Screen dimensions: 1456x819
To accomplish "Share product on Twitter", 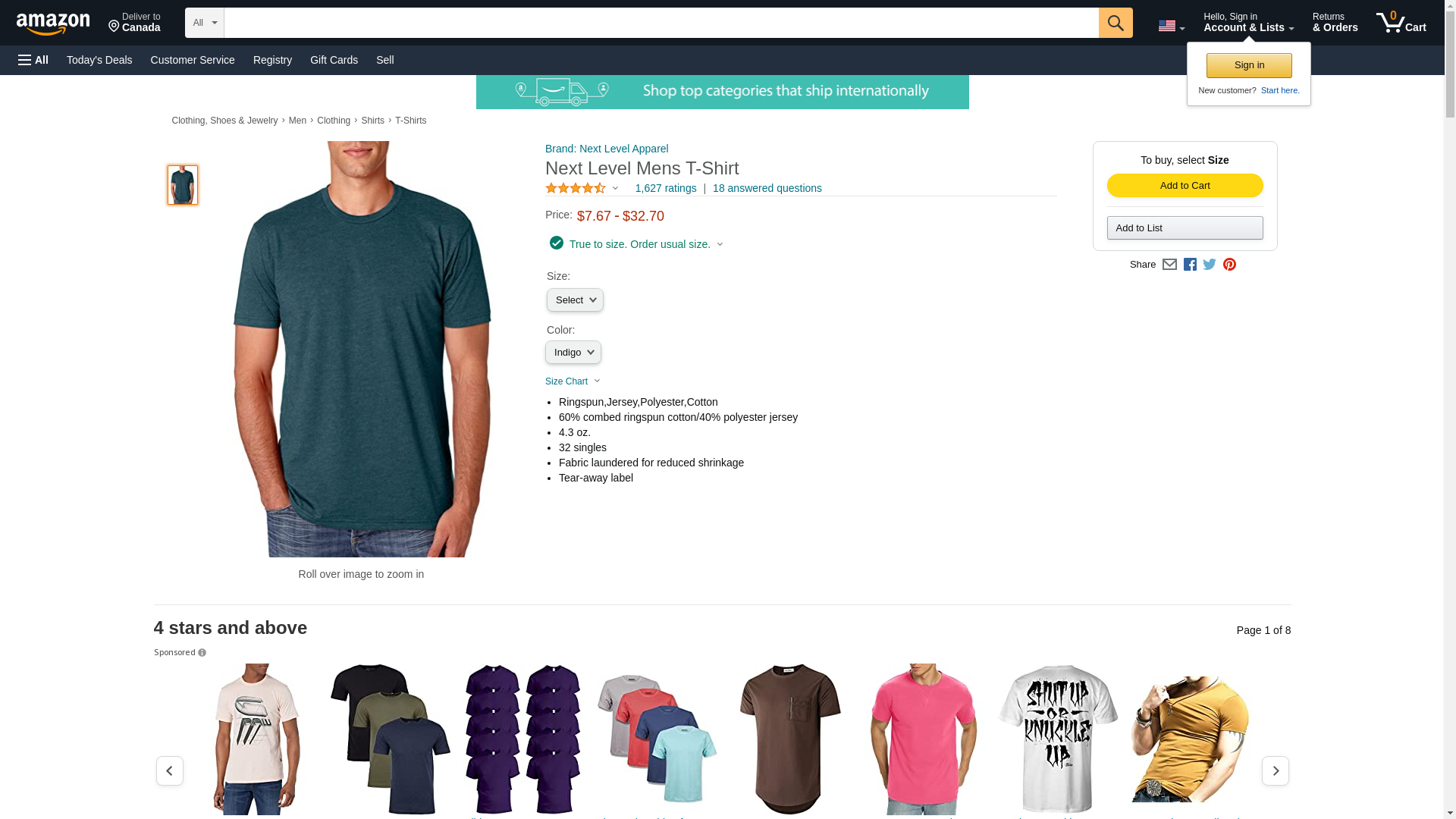I will point(1210,264).
